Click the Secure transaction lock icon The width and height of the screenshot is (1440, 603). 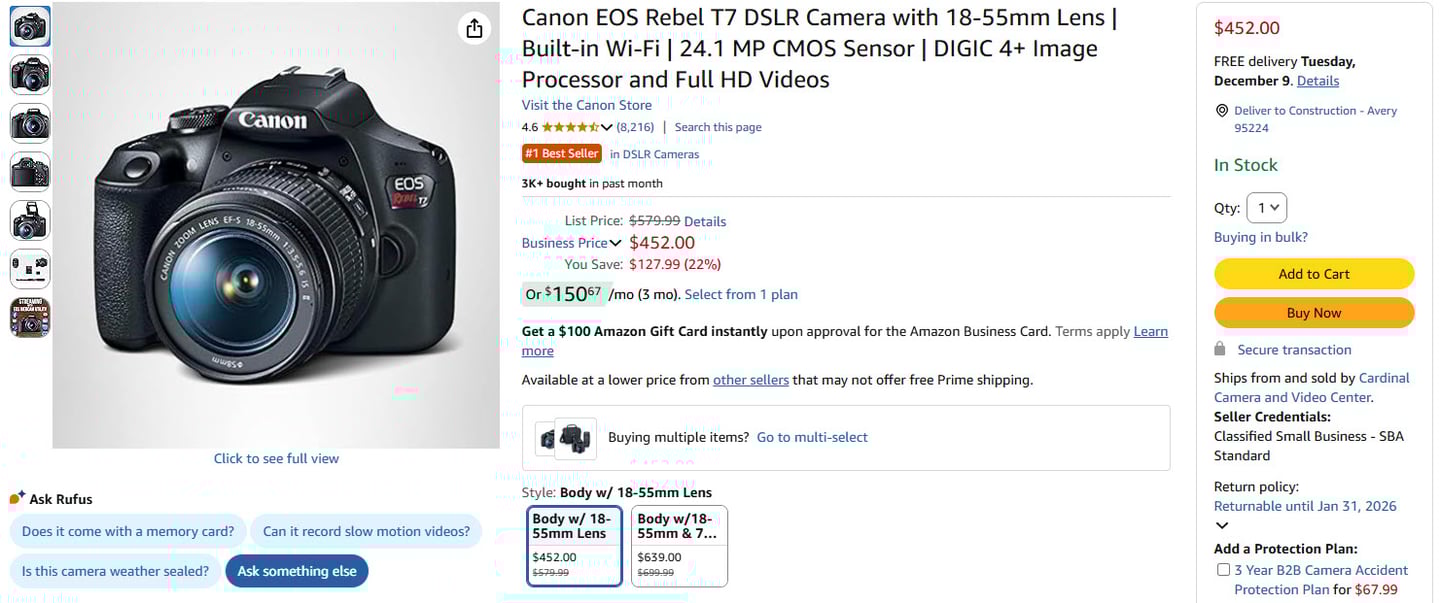tap(1220, 349)
